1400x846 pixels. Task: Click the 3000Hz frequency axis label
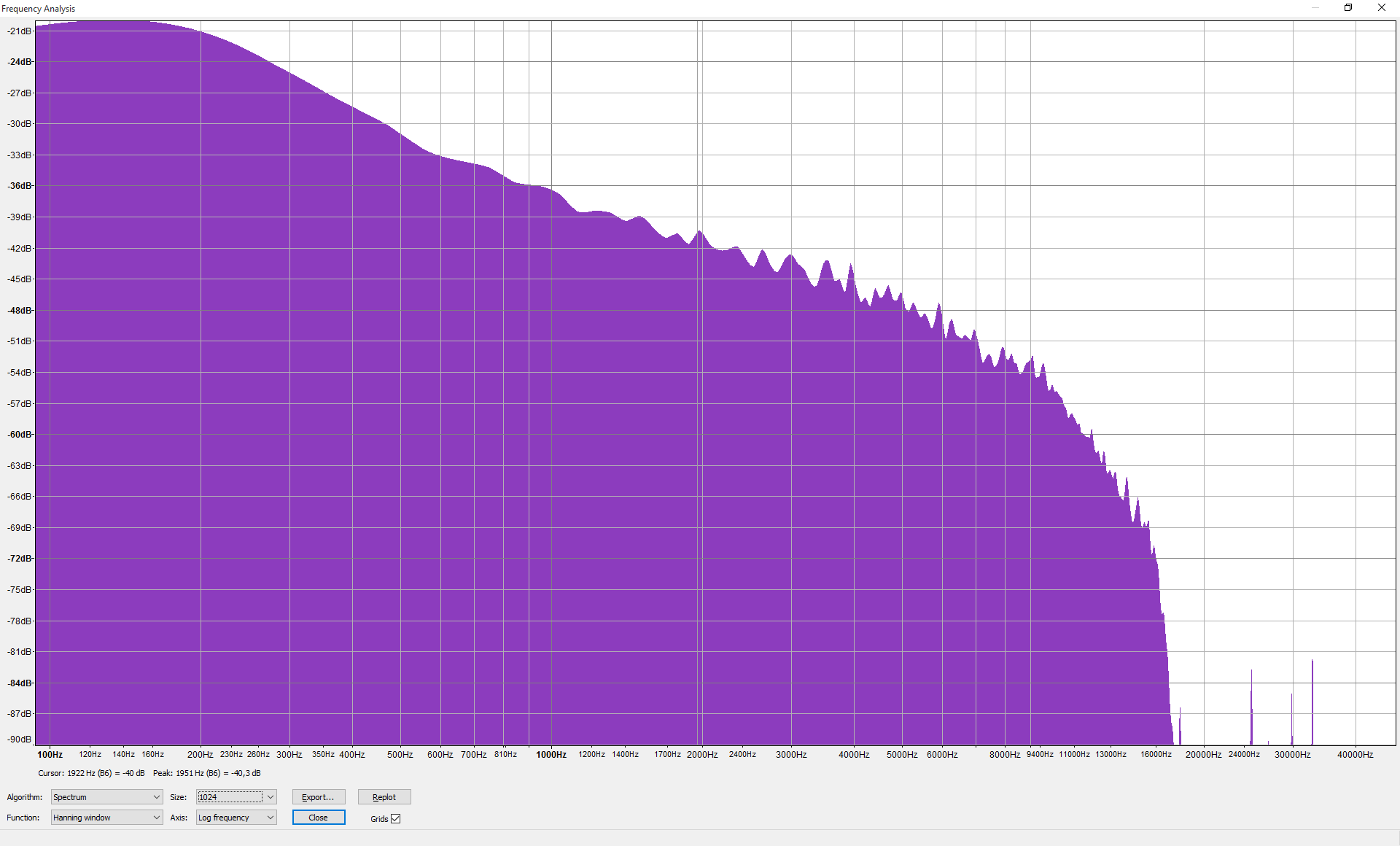791,755
